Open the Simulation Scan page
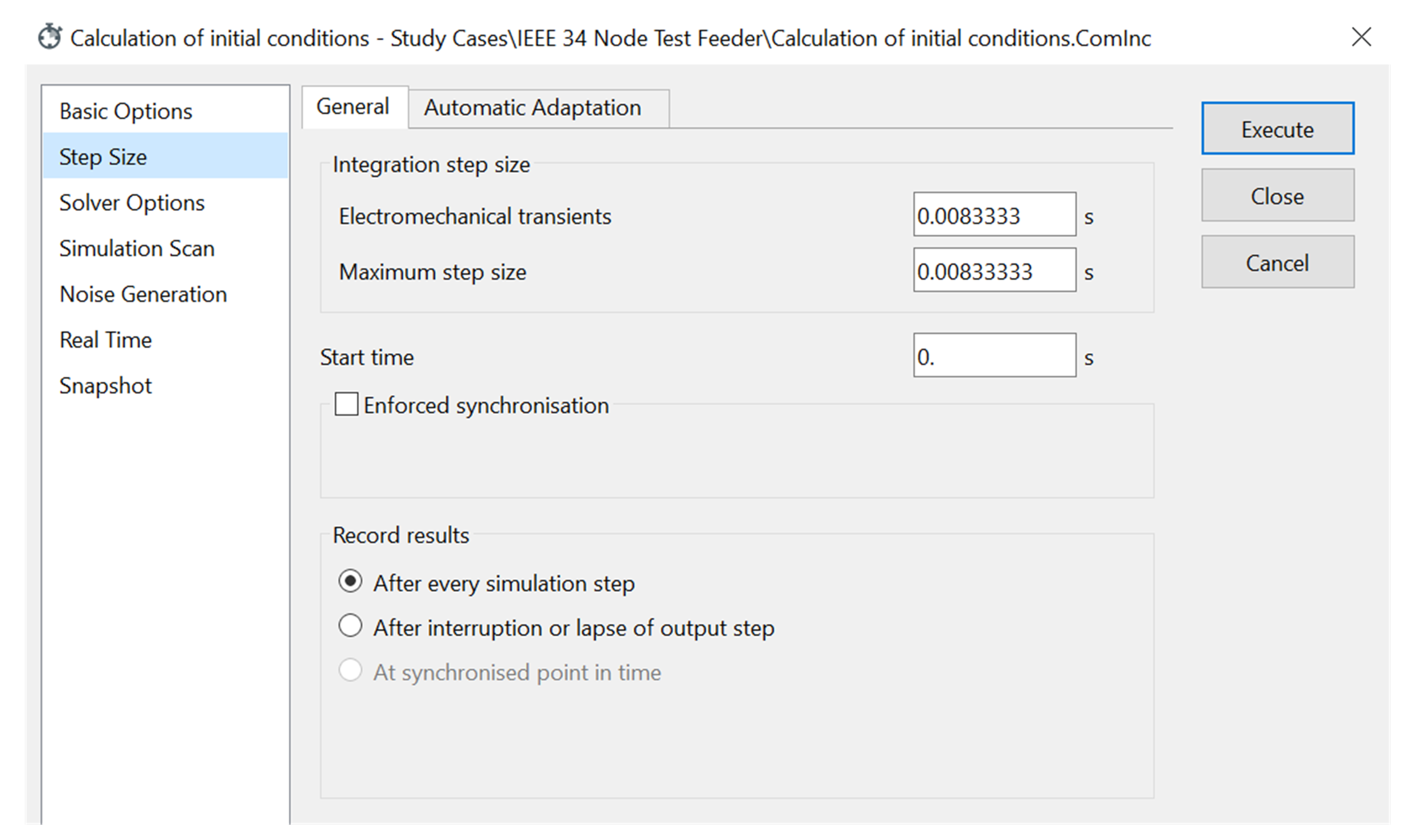Image resolution: width=1404 pixels, height=840 pixels. [x=137, y=249]
